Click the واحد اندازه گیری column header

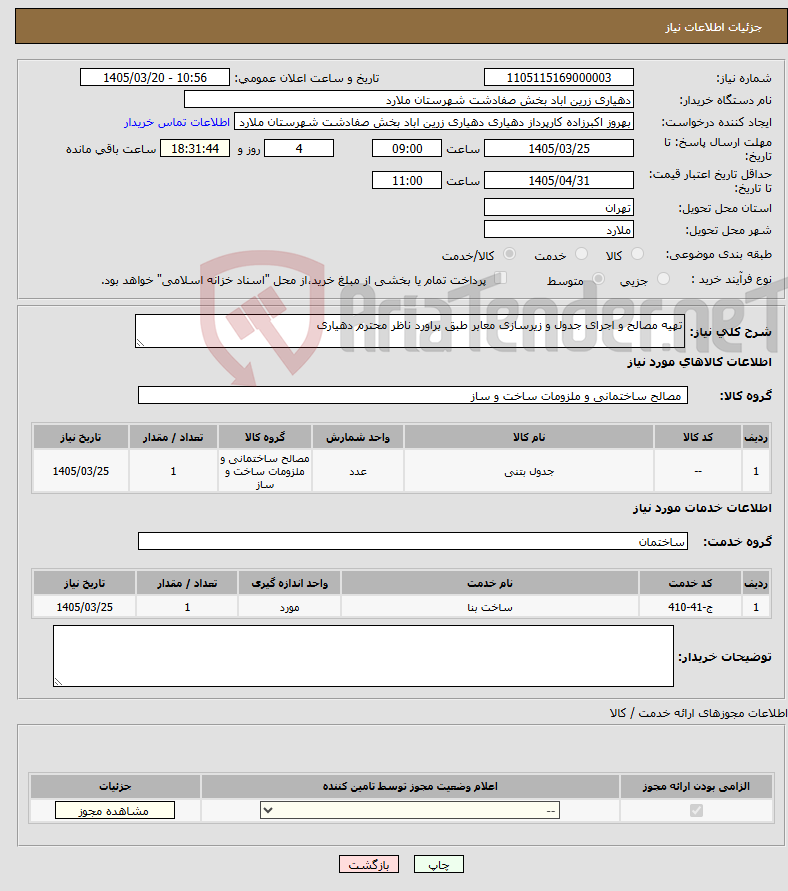click(x=289, y=583)
